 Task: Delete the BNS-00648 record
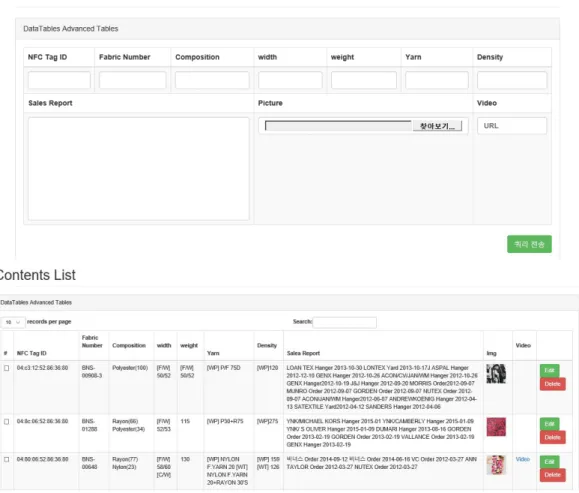click(552, 475)
